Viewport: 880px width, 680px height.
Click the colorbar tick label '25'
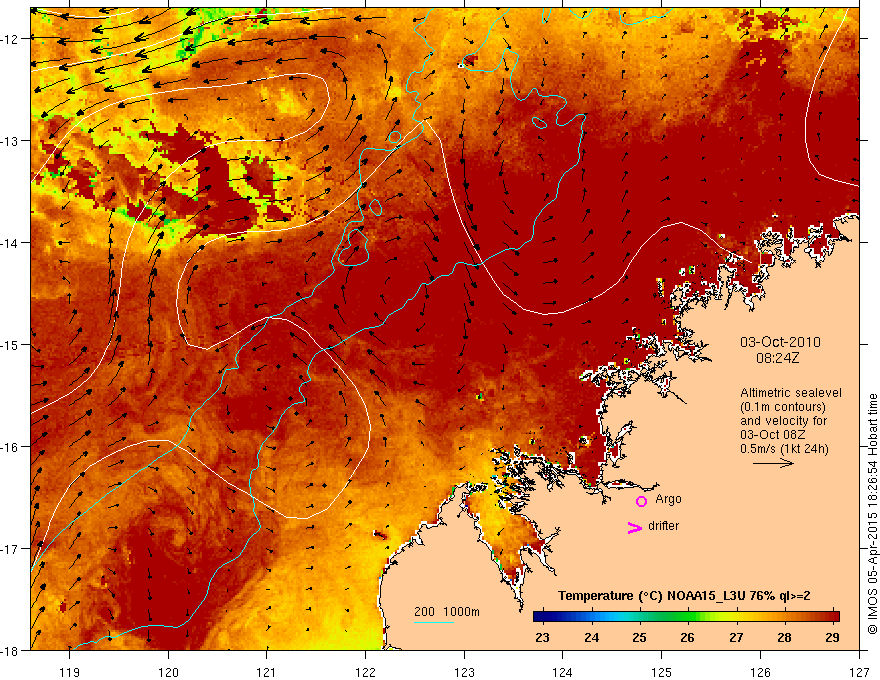(x=639, y=637)
